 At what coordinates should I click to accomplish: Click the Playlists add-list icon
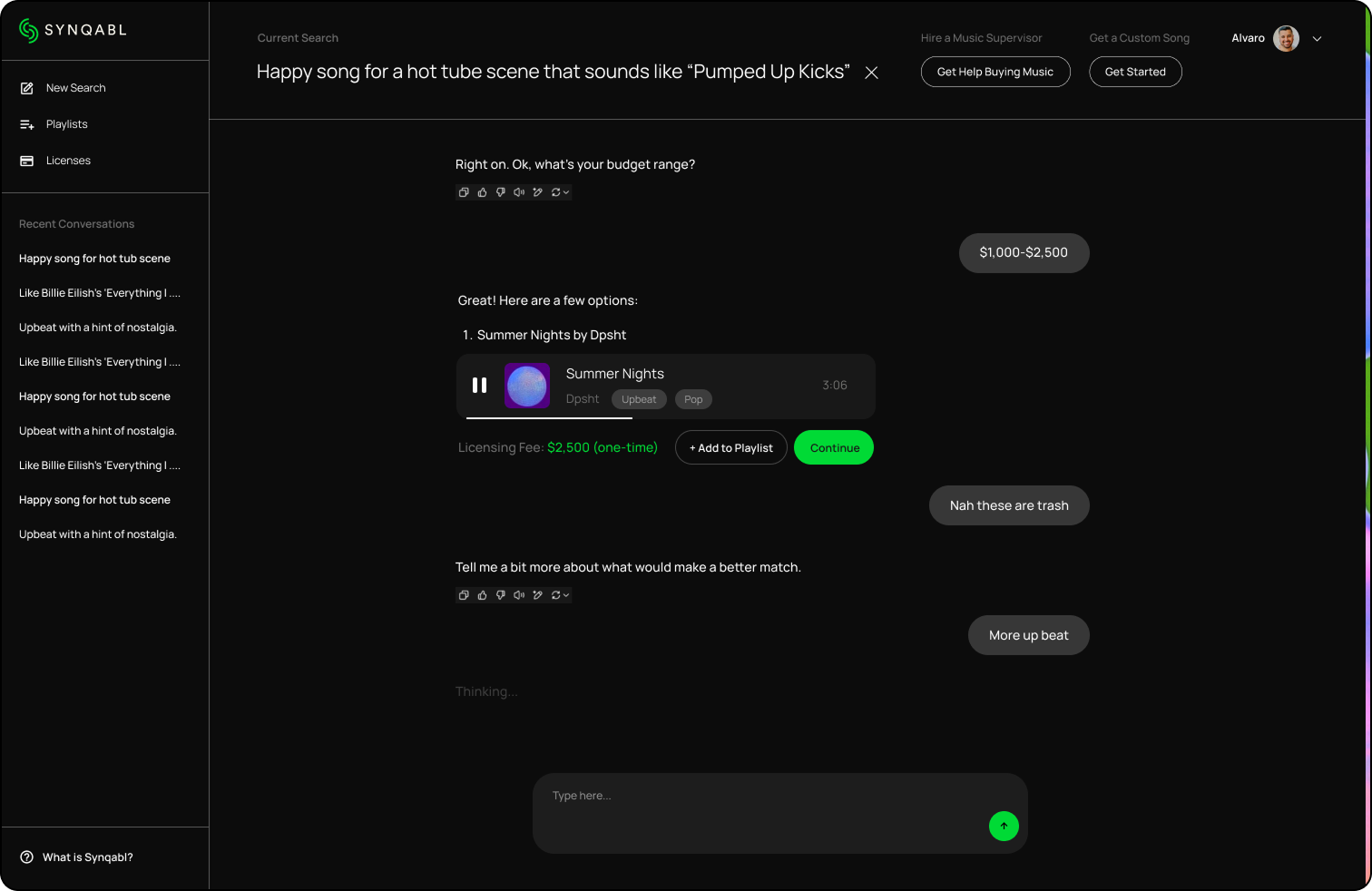(x=27, y=124)
